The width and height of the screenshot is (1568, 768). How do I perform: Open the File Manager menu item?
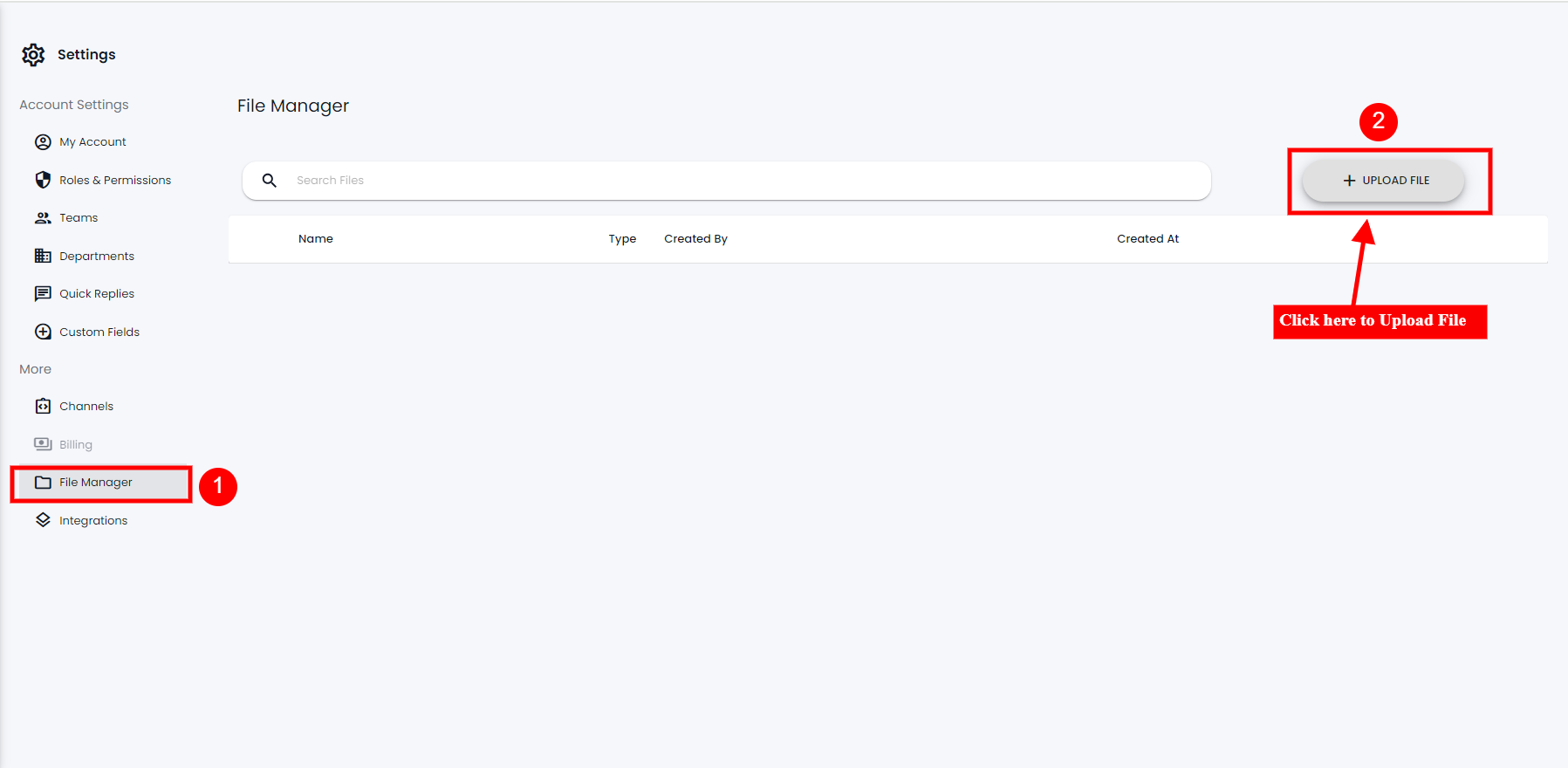[x=96, y=483]
